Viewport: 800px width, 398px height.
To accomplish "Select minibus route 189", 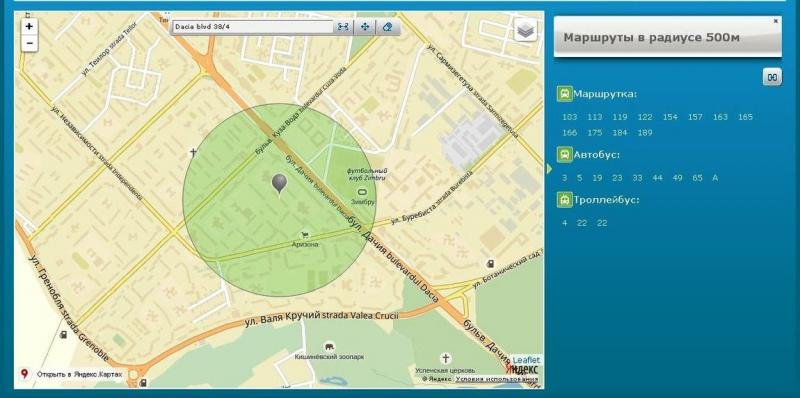I will tap(645, 133).
